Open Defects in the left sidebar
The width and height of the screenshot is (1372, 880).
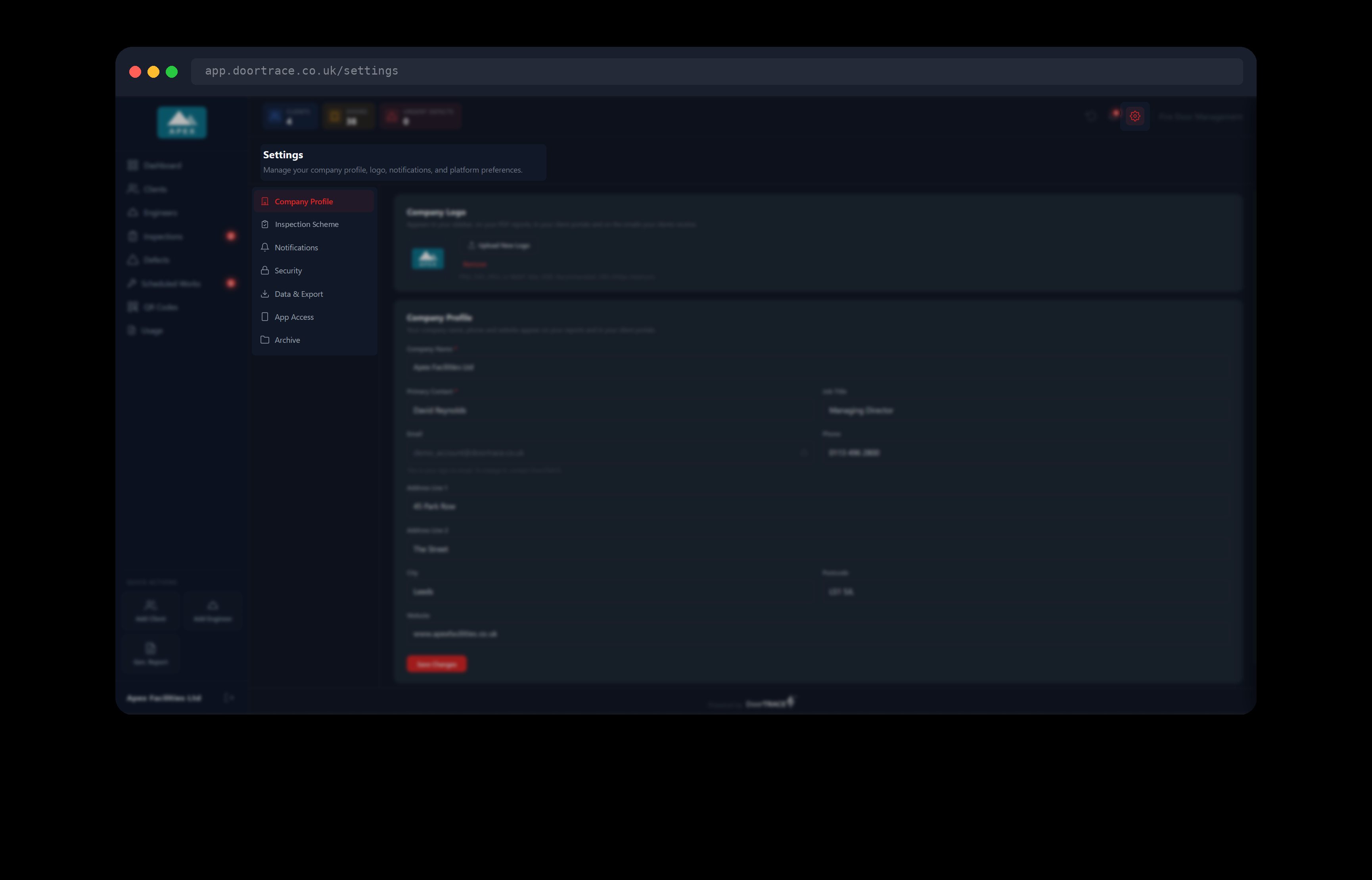point(182,260)
